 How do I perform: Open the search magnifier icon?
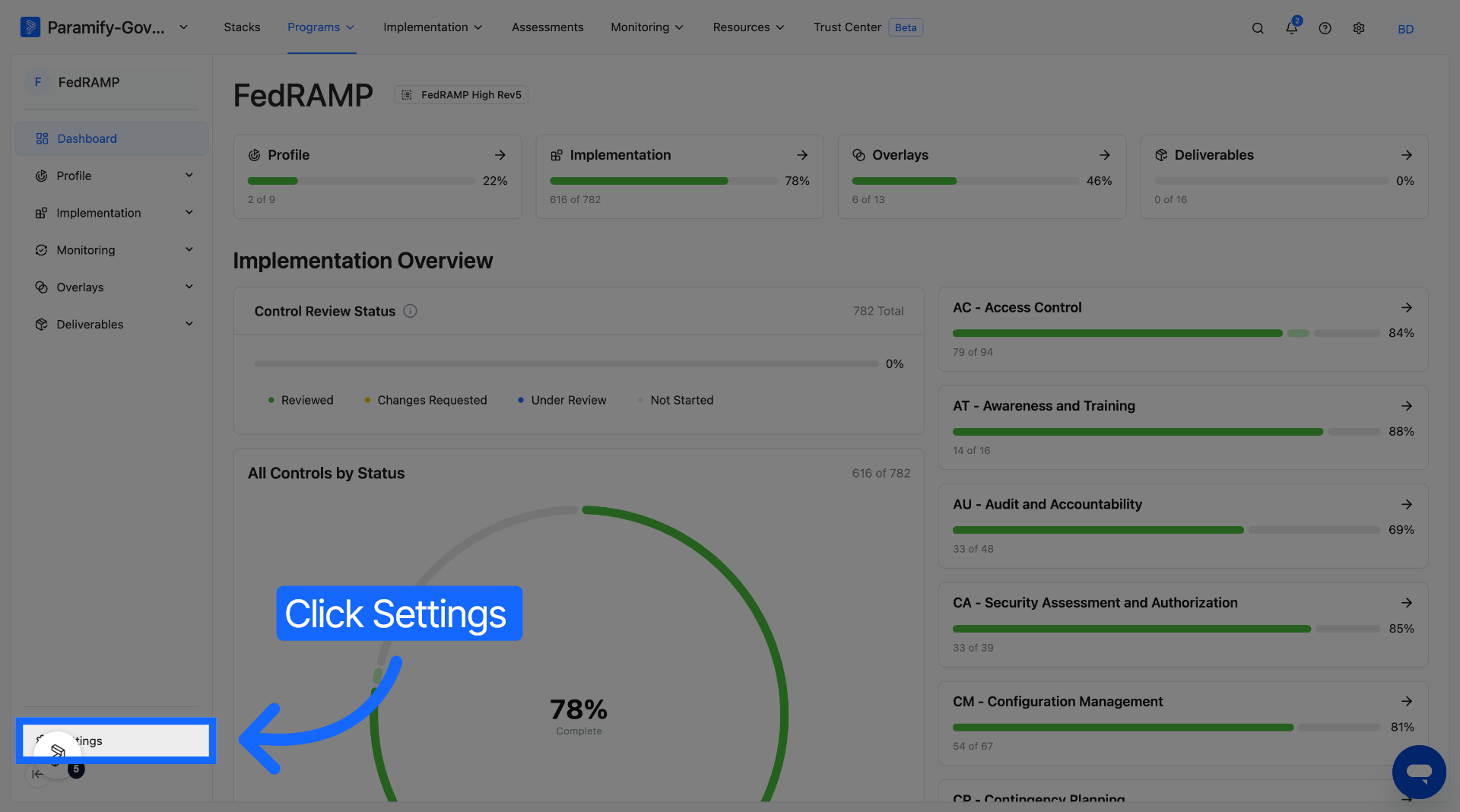(x=1258, y=28)
